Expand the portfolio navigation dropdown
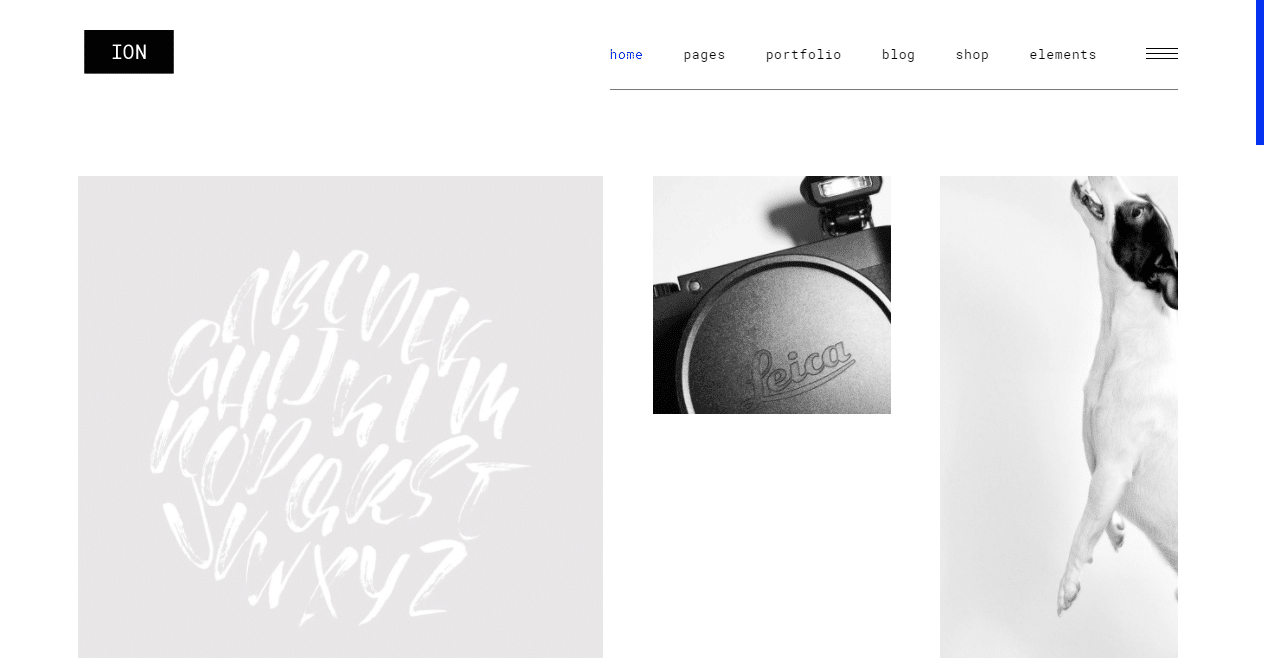Viewport: 1264px width, 658px height. click(803, 55)
